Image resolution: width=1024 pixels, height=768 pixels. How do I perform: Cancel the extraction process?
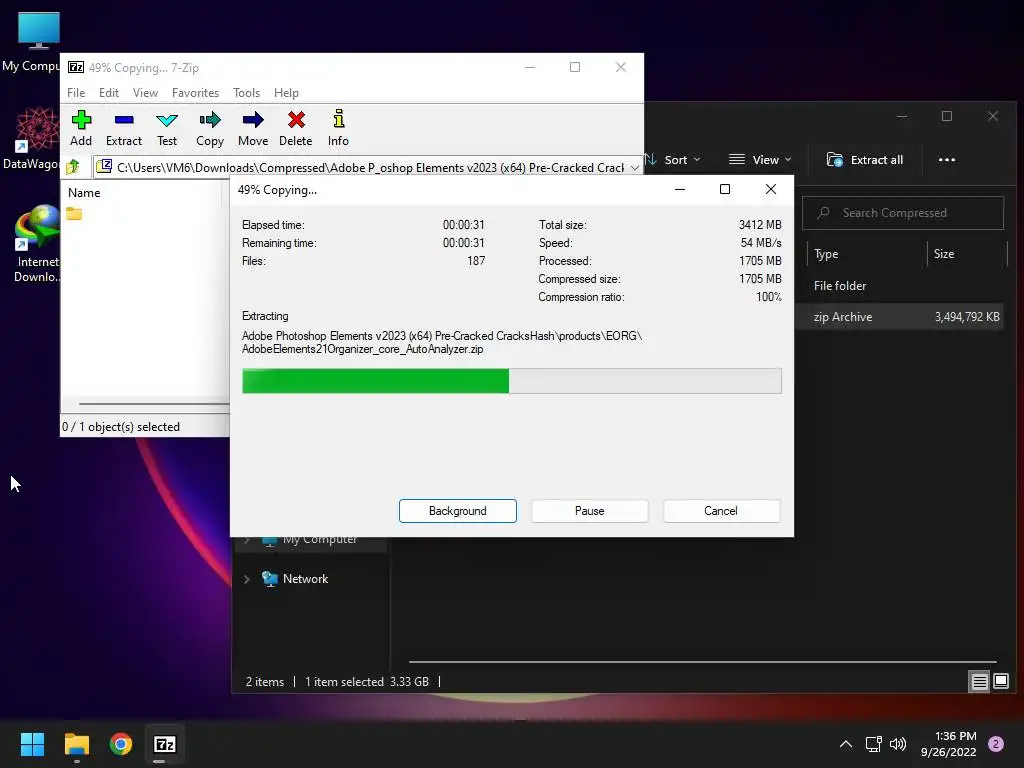click(721, 511)
